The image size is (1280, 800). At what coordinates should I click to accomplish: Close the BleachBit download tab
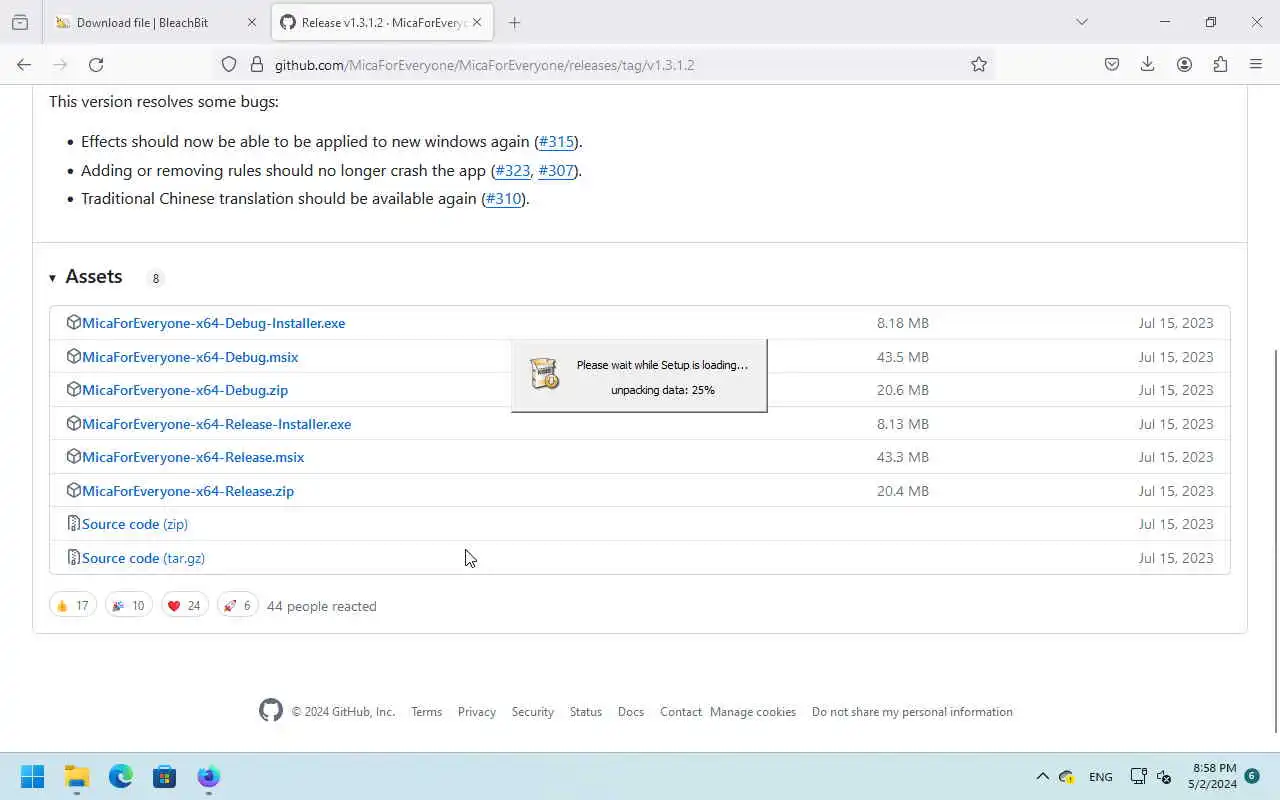(x=251, y=22)
